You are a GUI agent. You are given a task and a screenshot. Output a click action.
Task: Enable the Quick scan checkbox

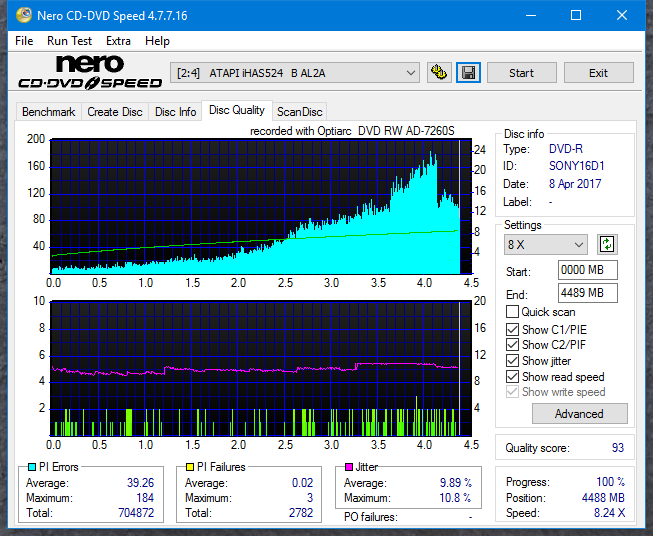pos(512,312)
